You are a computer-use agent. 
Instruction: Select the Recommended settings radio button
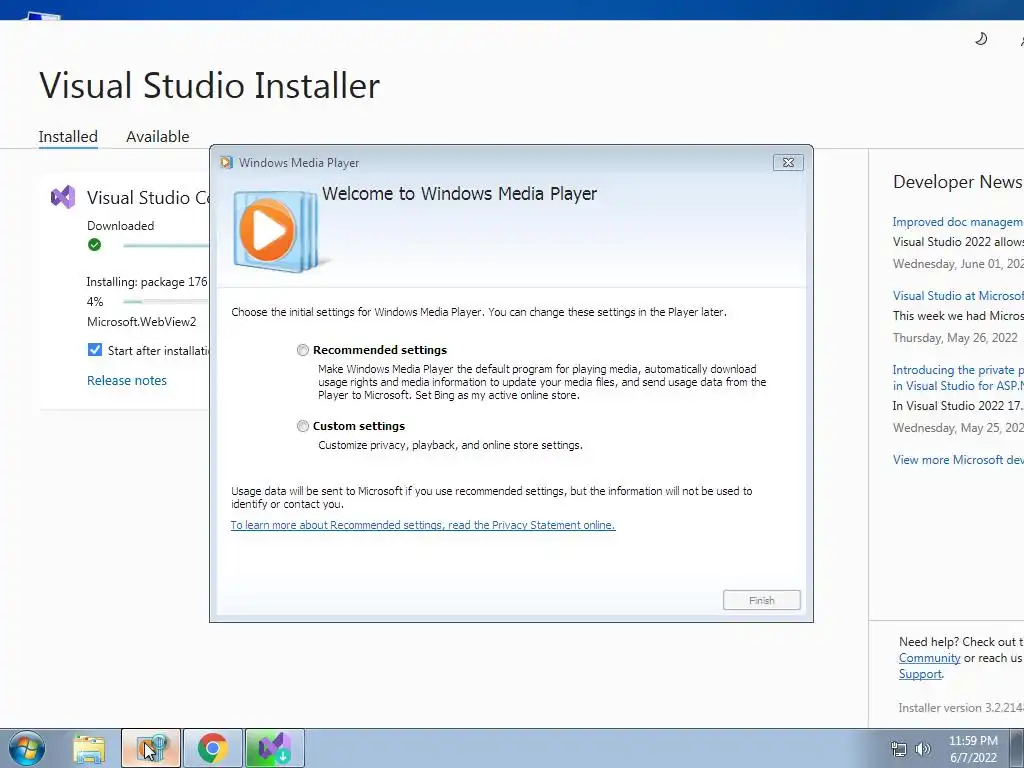click(302, 350)
